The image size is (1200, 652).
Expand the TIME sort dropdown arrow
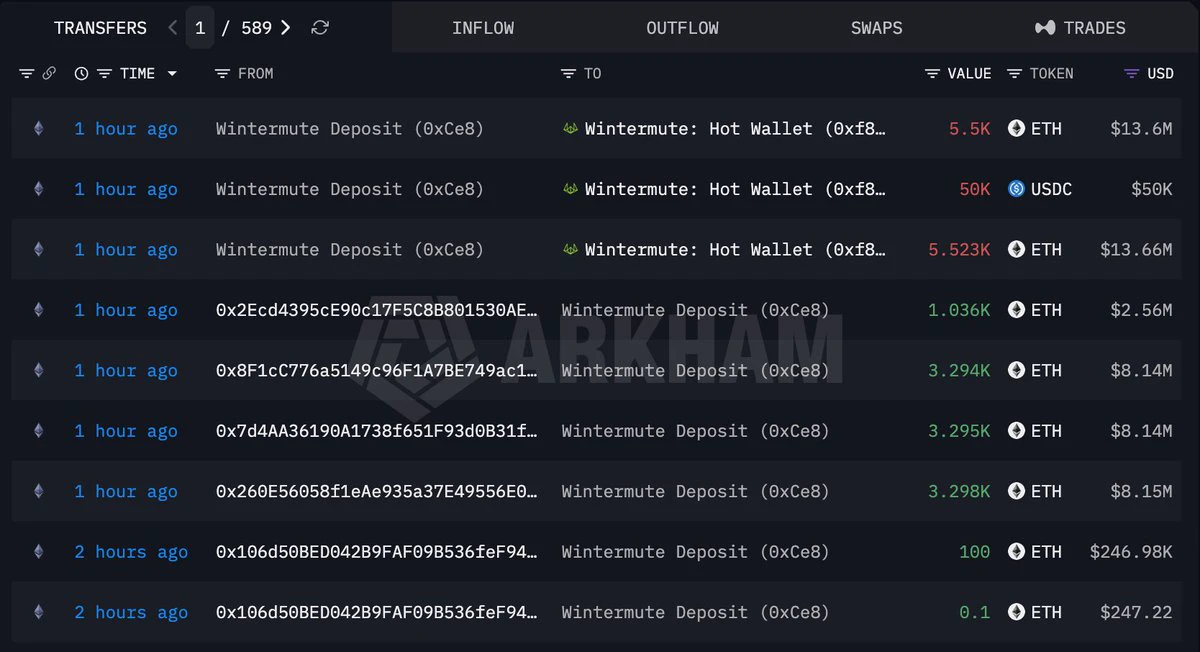click(x=172, y=73)
